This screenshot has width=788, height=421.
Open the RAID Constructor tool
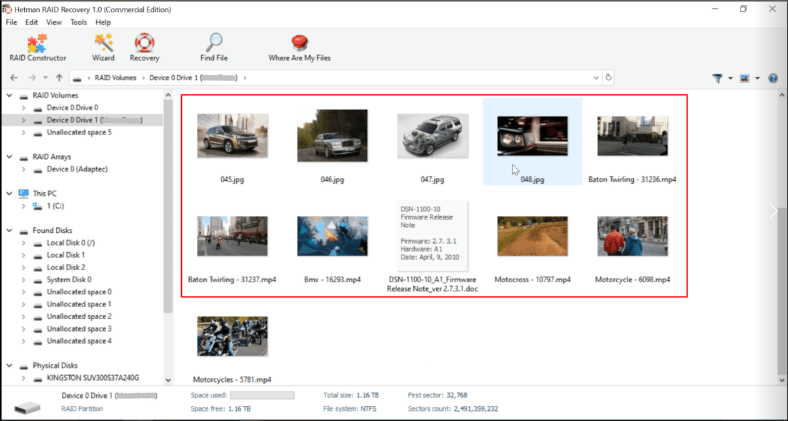pyautogui.click(x=38, y=48)
